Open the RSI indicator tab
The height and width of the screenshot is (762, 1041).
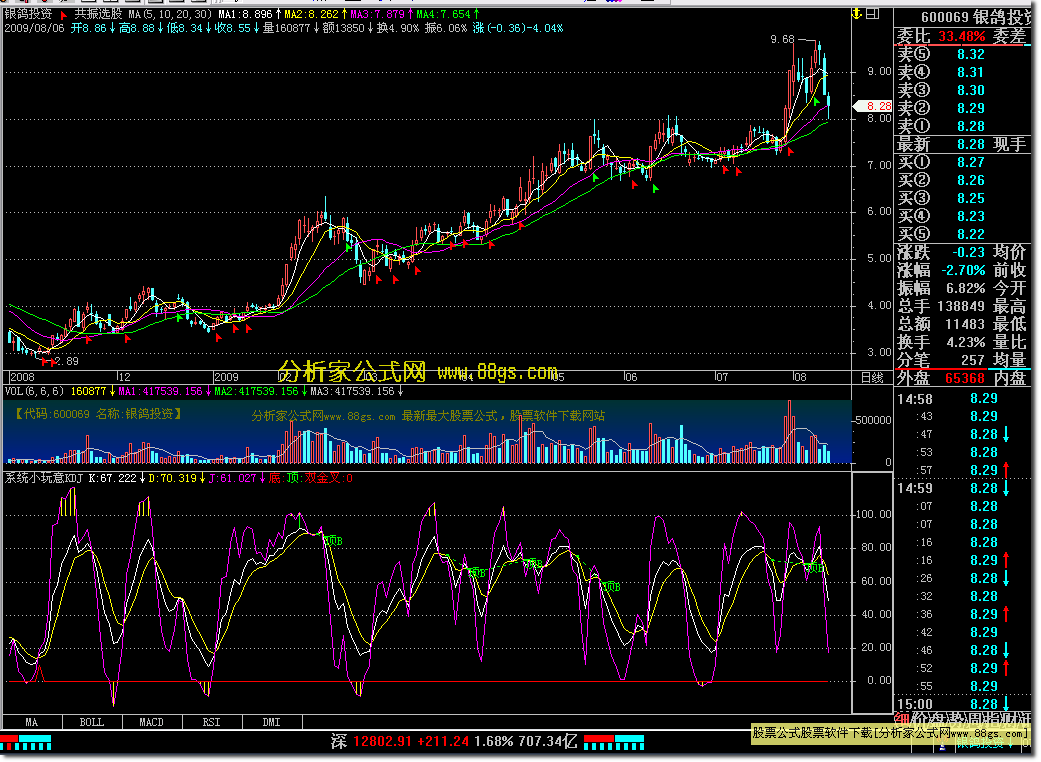211,721
